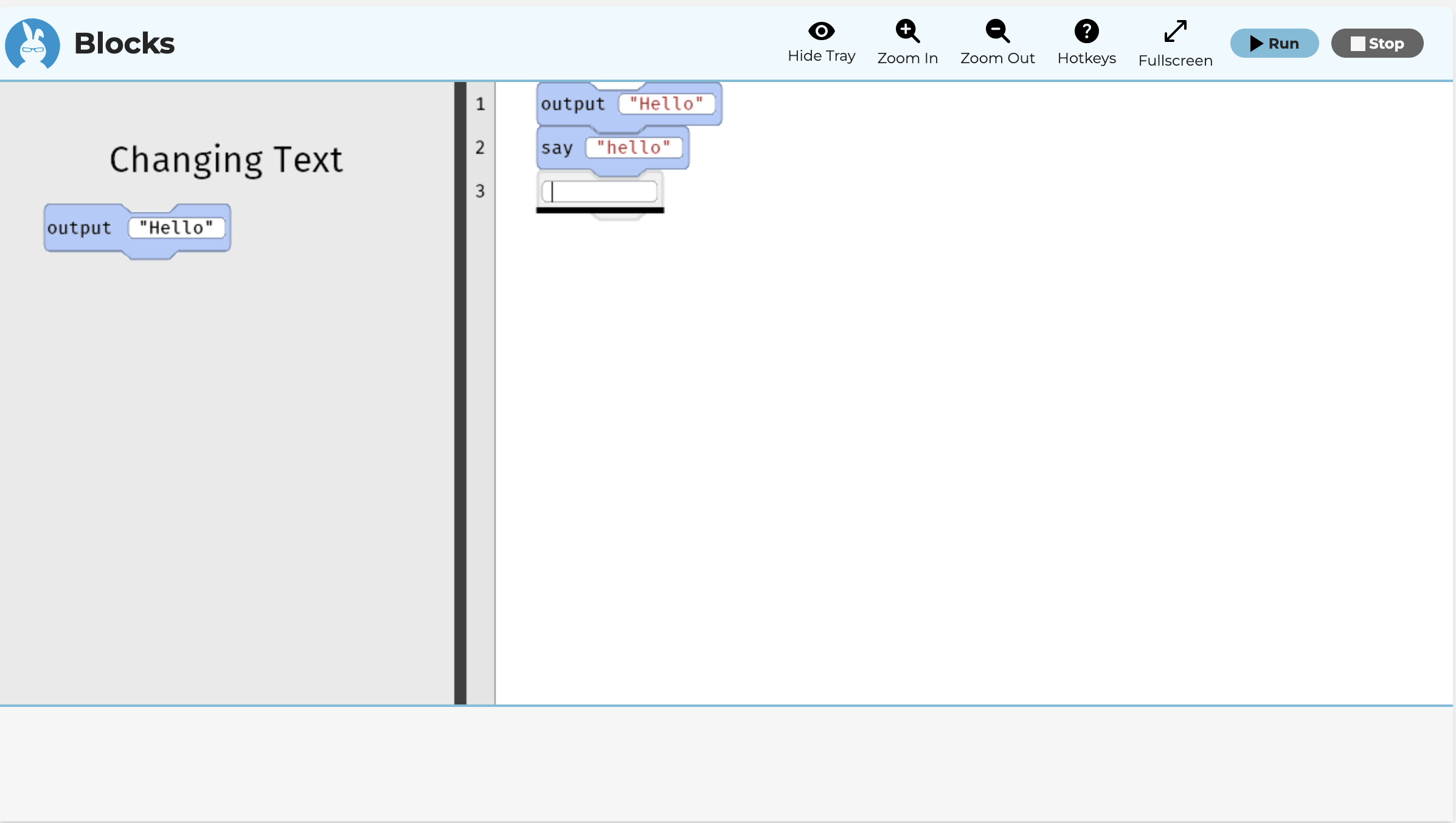Open the Hotkeys help icon
This screenshot has width=1456, height=823.
1086,31
